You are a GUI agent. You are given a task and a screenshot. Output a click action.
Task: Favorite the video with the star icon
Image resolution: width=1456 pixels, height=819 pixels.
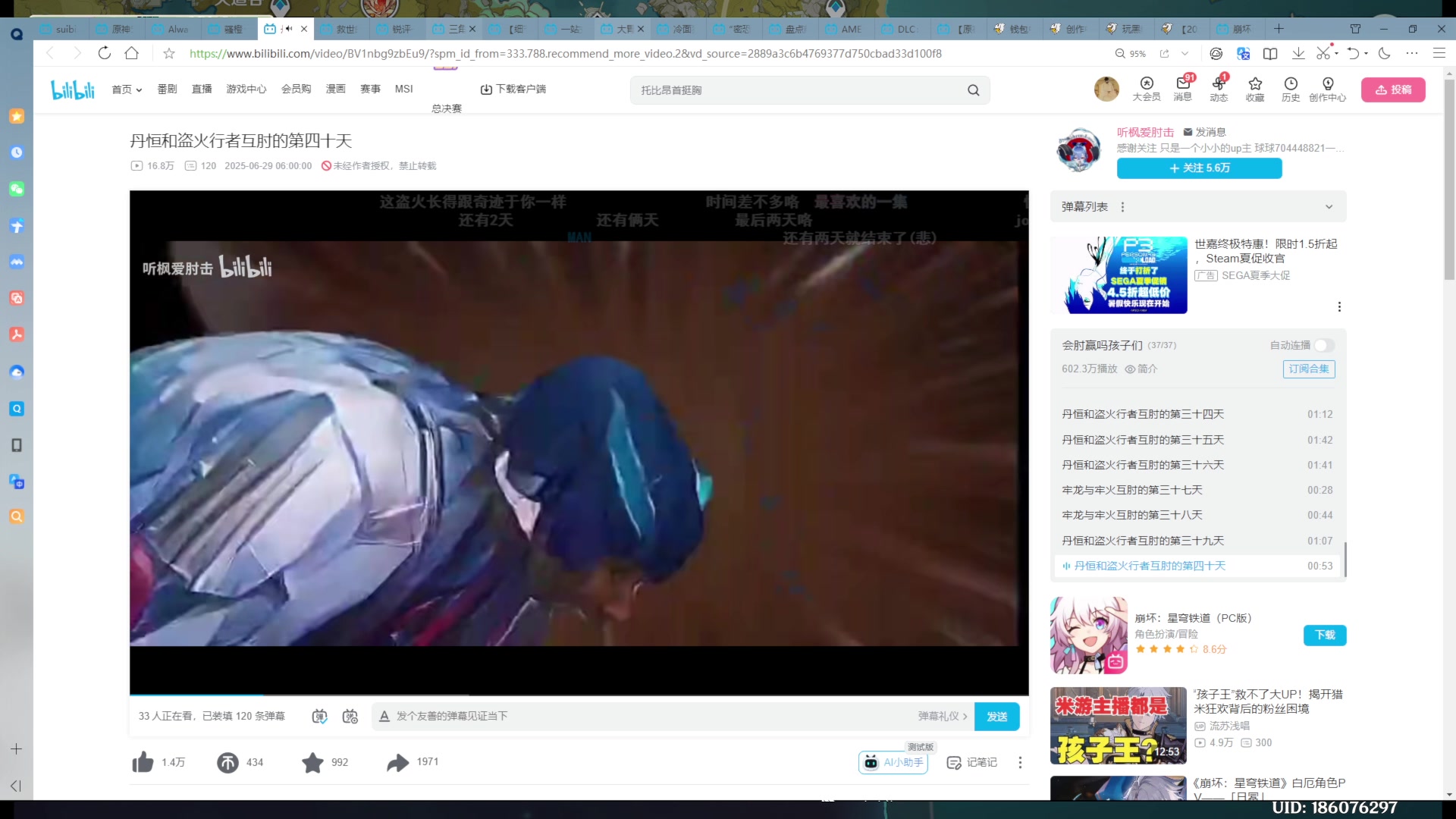312,762
